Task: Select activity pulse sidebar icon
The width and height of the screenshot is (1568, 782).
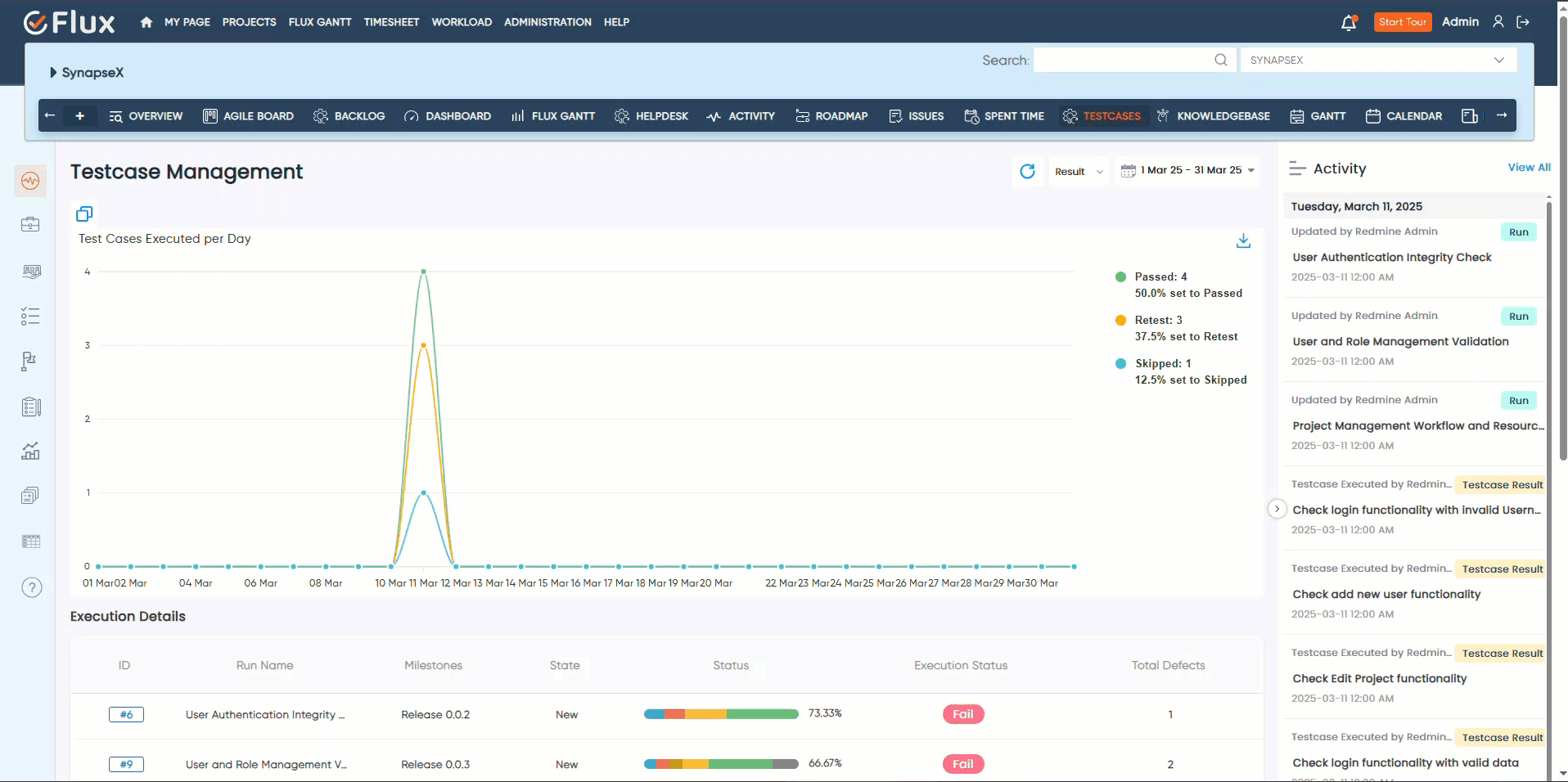Action: pyautogui.click(x=30, y=180)
